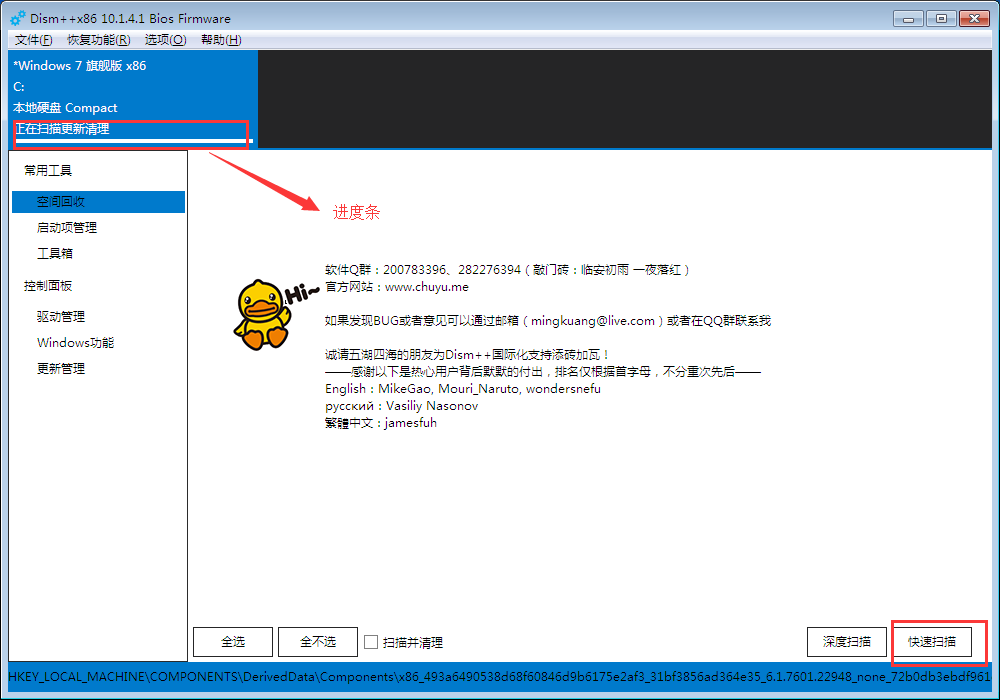Click the HKEY_LOCAL_MACHINE status bar path
The width and height of the screenshot is (1000, 700).
499,676
